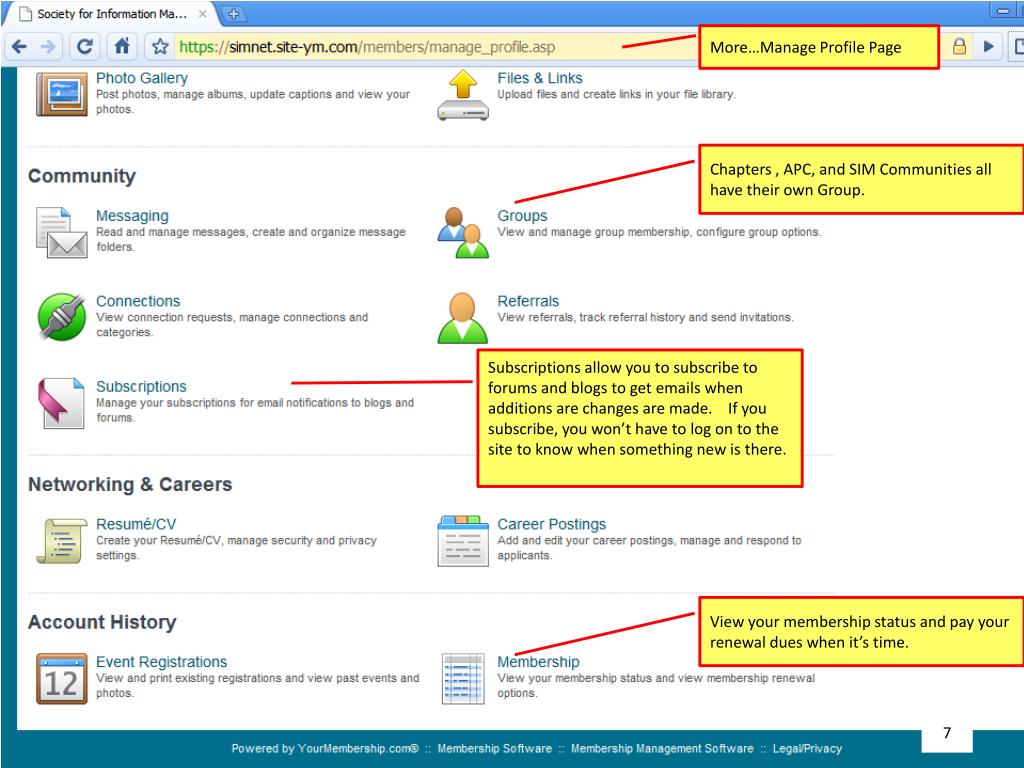Go to the browser home icon
Screen dimensions: 1024x768
(x=122, y=46)
